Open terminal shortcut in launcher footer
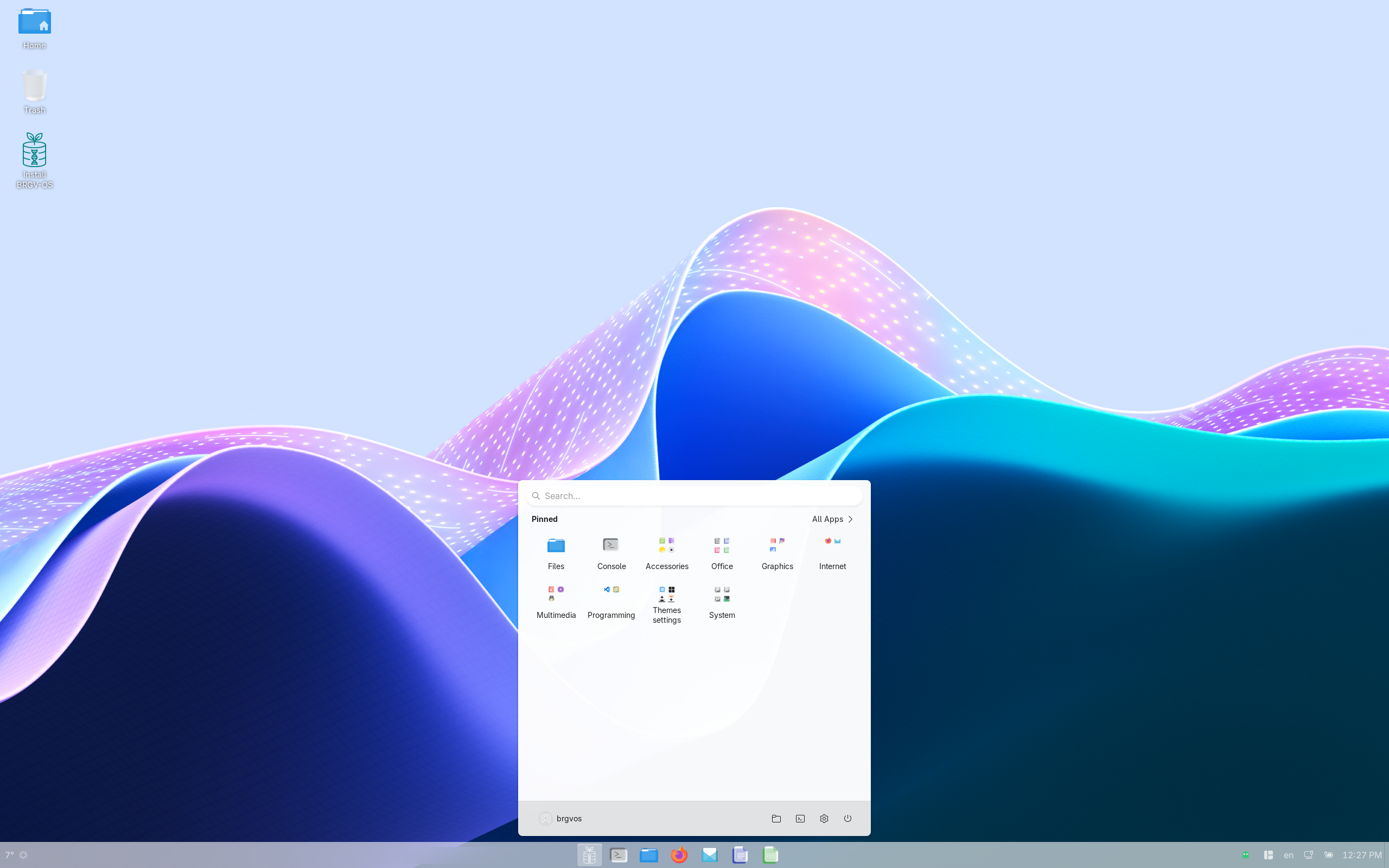The height and width of the screenshot is (868, 1389). [x=800, y=818]
